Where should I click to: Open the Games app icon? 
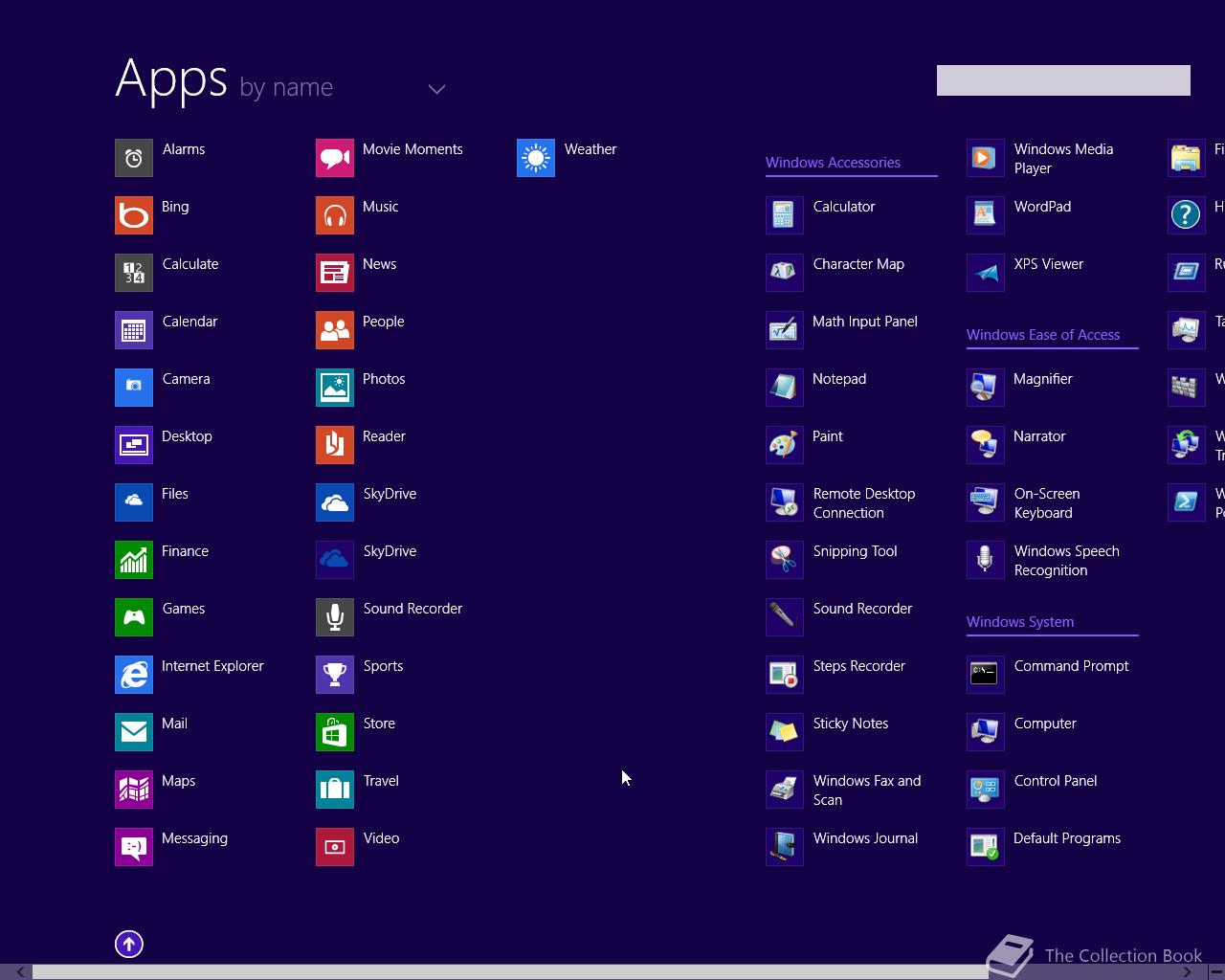click(134, 617)
